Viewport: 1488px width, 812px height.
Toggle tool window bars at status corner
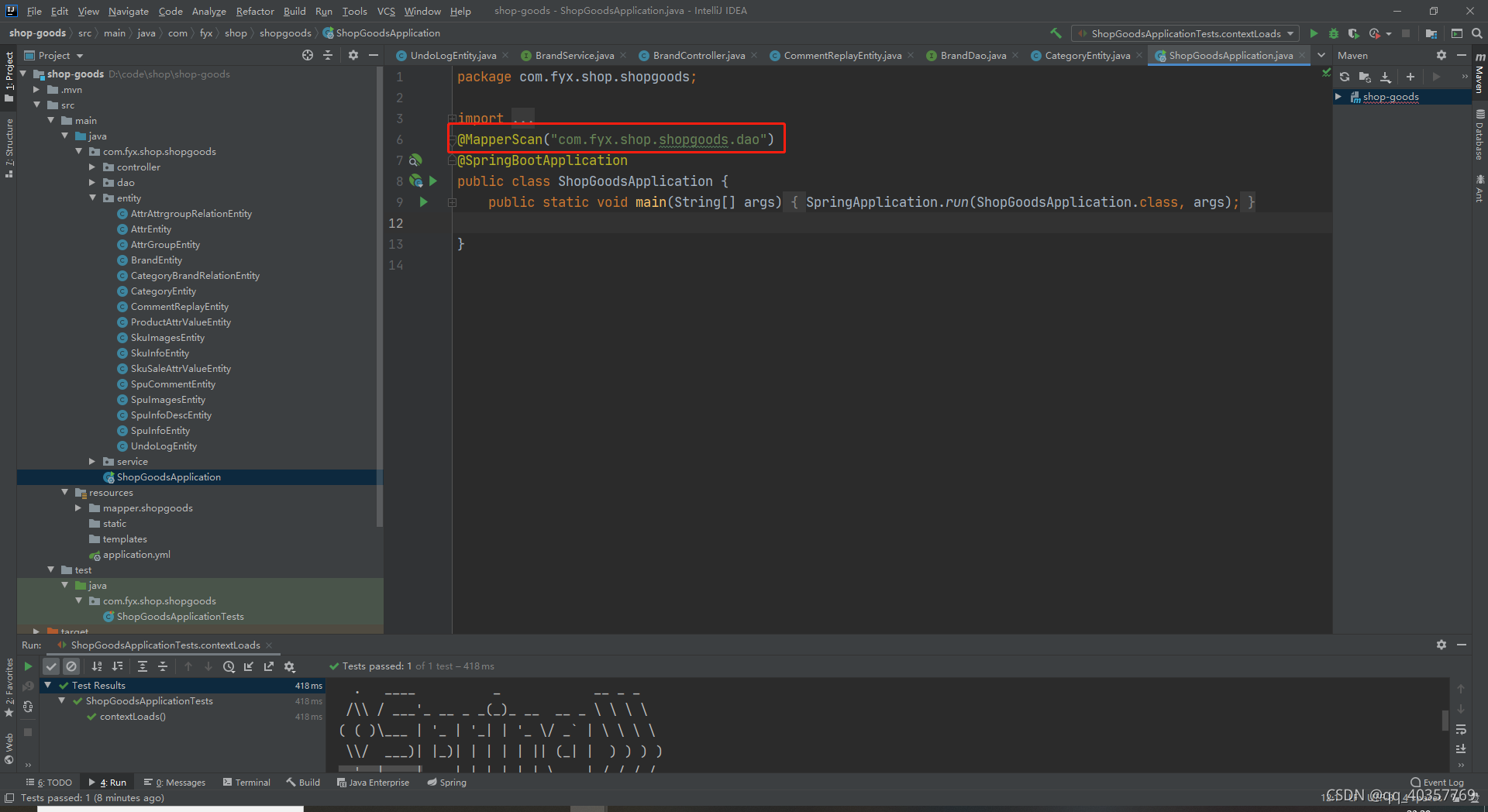pyautogui.click(x=9, y=797)
